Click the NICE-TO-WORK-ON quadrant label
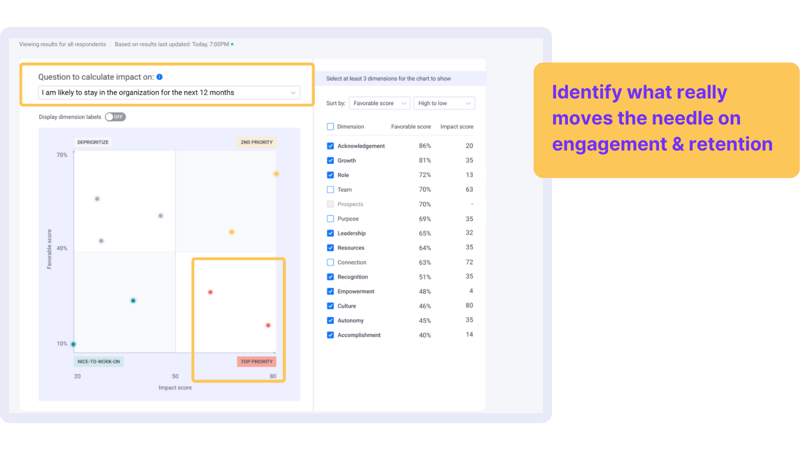This screenshot has width=800, height=450. click(98, 362)
